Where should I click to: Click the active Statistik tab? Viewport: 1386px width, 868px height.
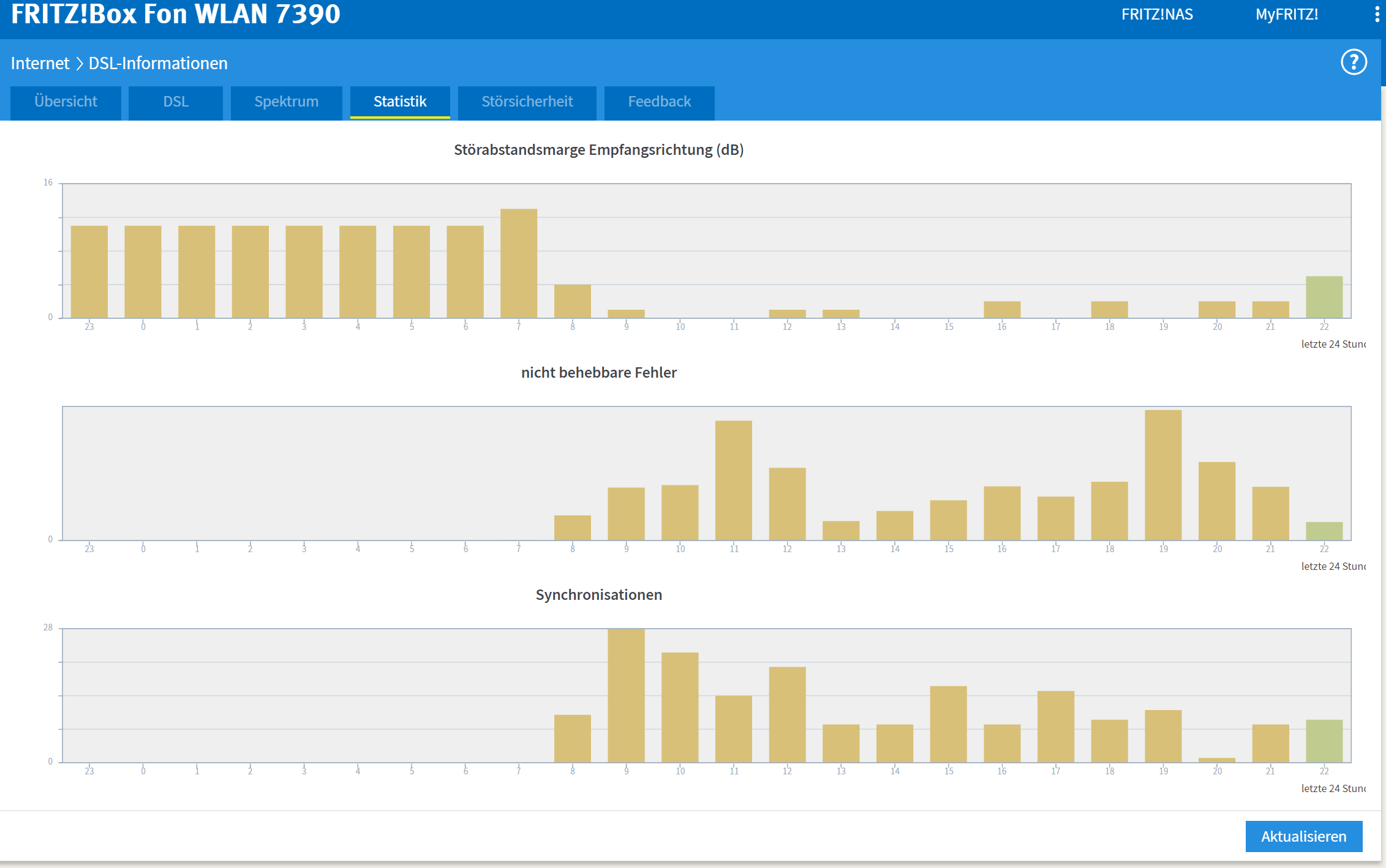[x=400, y=102]
